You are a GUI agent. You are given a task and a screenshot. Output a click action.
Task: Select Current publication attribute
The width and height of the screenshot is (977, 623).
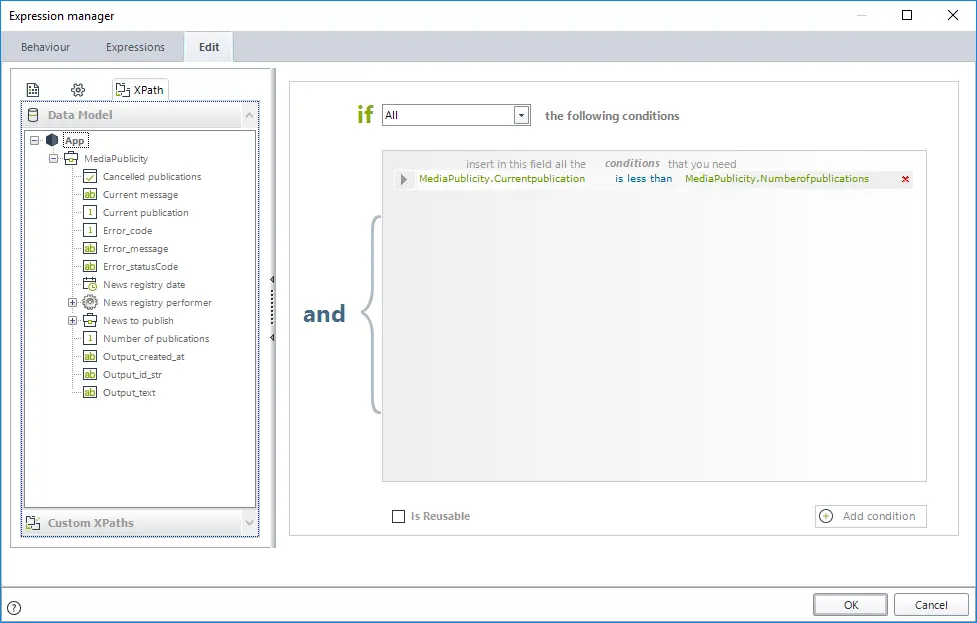tap(145, 212)
